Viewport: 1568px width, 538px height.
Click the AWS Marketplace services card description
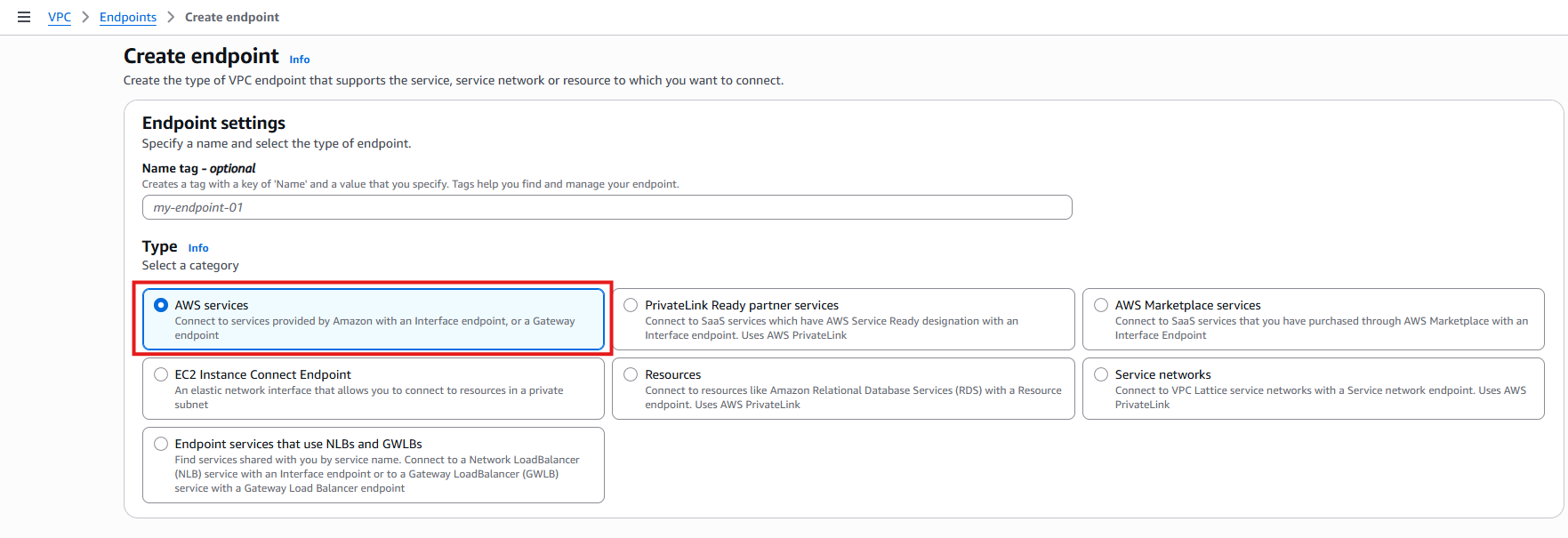1320,328
